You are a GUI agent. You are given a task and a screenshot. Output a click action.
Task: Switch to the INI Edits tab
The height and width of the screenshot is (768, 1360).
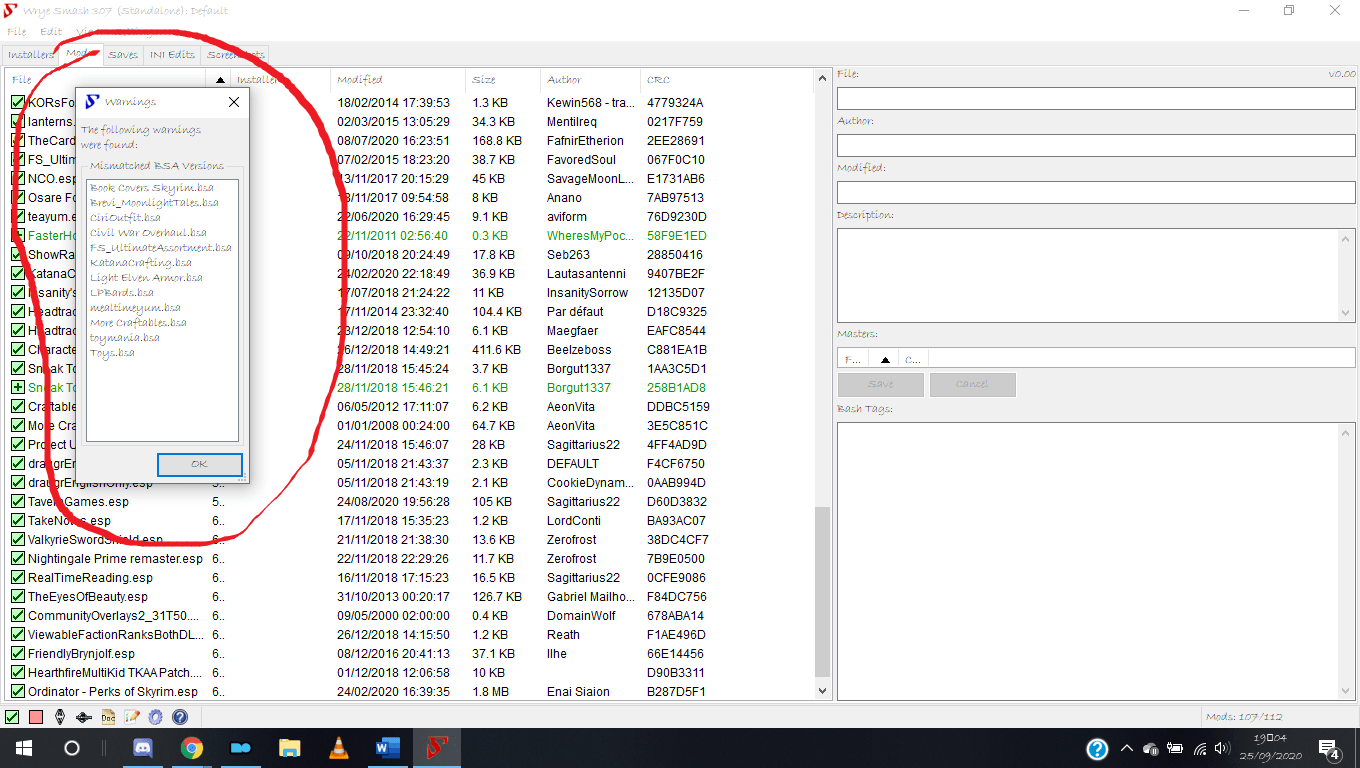tap(172, 54)
